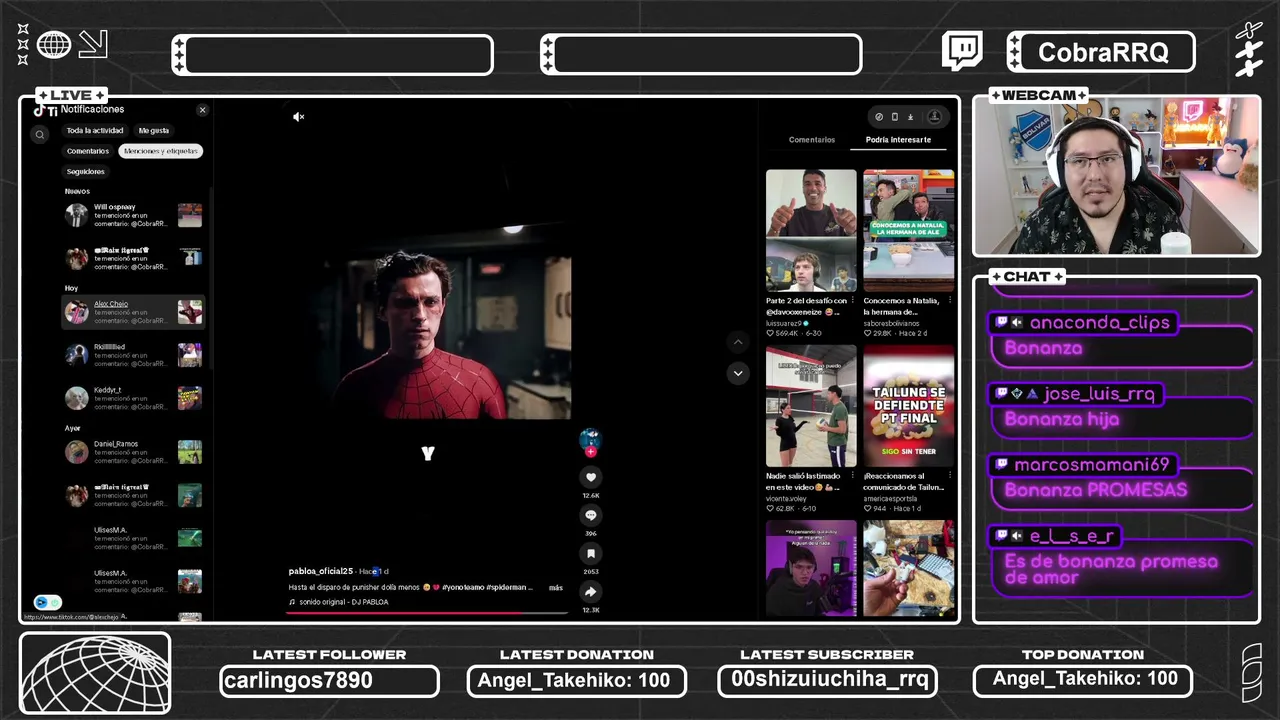Open Will ospreay mention video thumbnail
This screenshot has height=720, width=1280.
coord(190,215)
